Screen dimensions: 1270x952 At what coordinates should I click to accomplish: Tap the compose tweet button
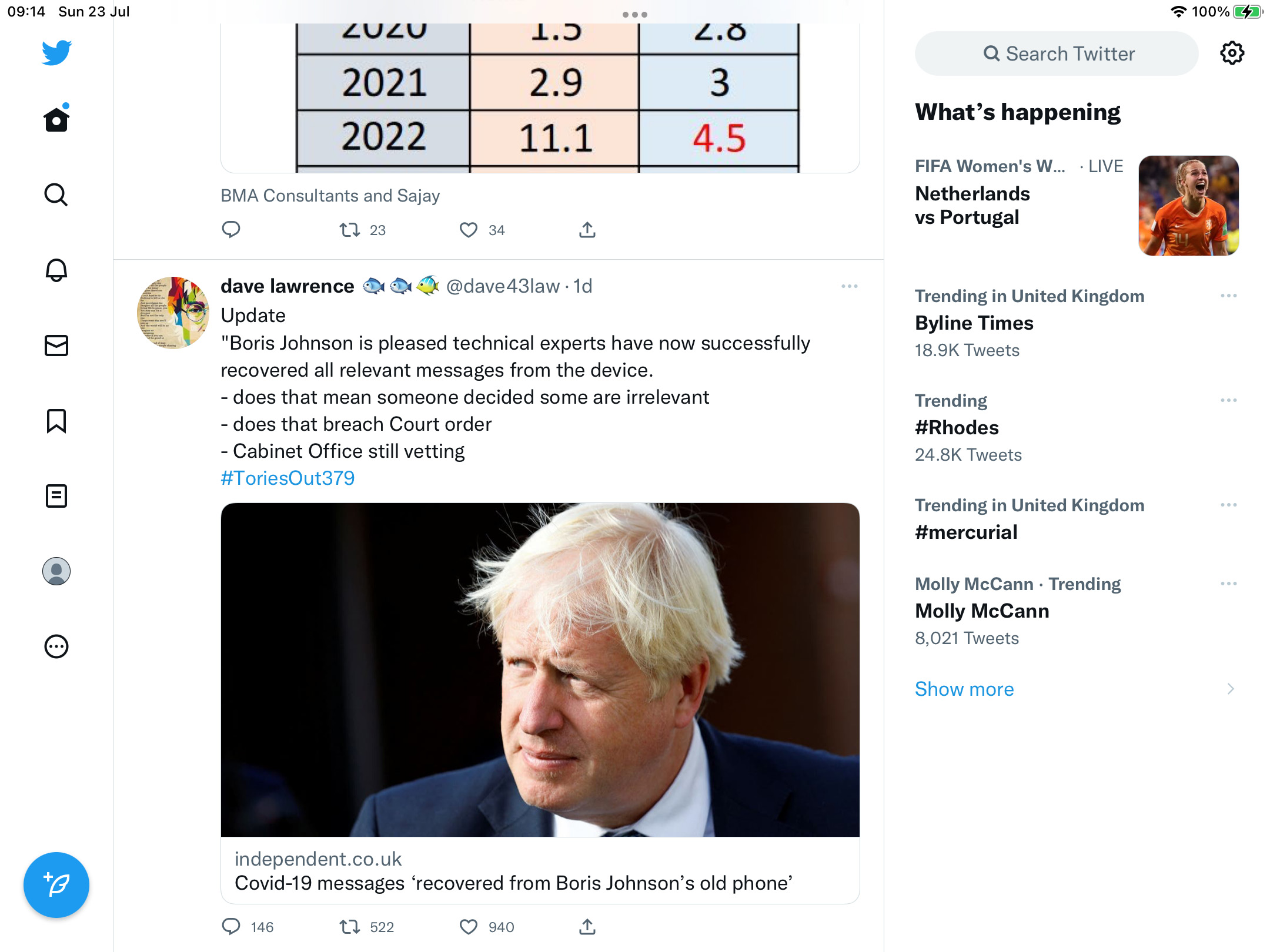click(x=56, y=884)
